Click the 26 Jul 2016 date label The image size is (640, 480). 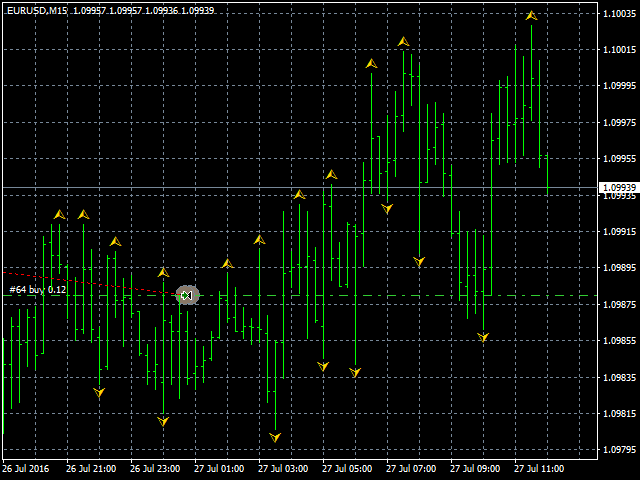(x=26, y=468)
